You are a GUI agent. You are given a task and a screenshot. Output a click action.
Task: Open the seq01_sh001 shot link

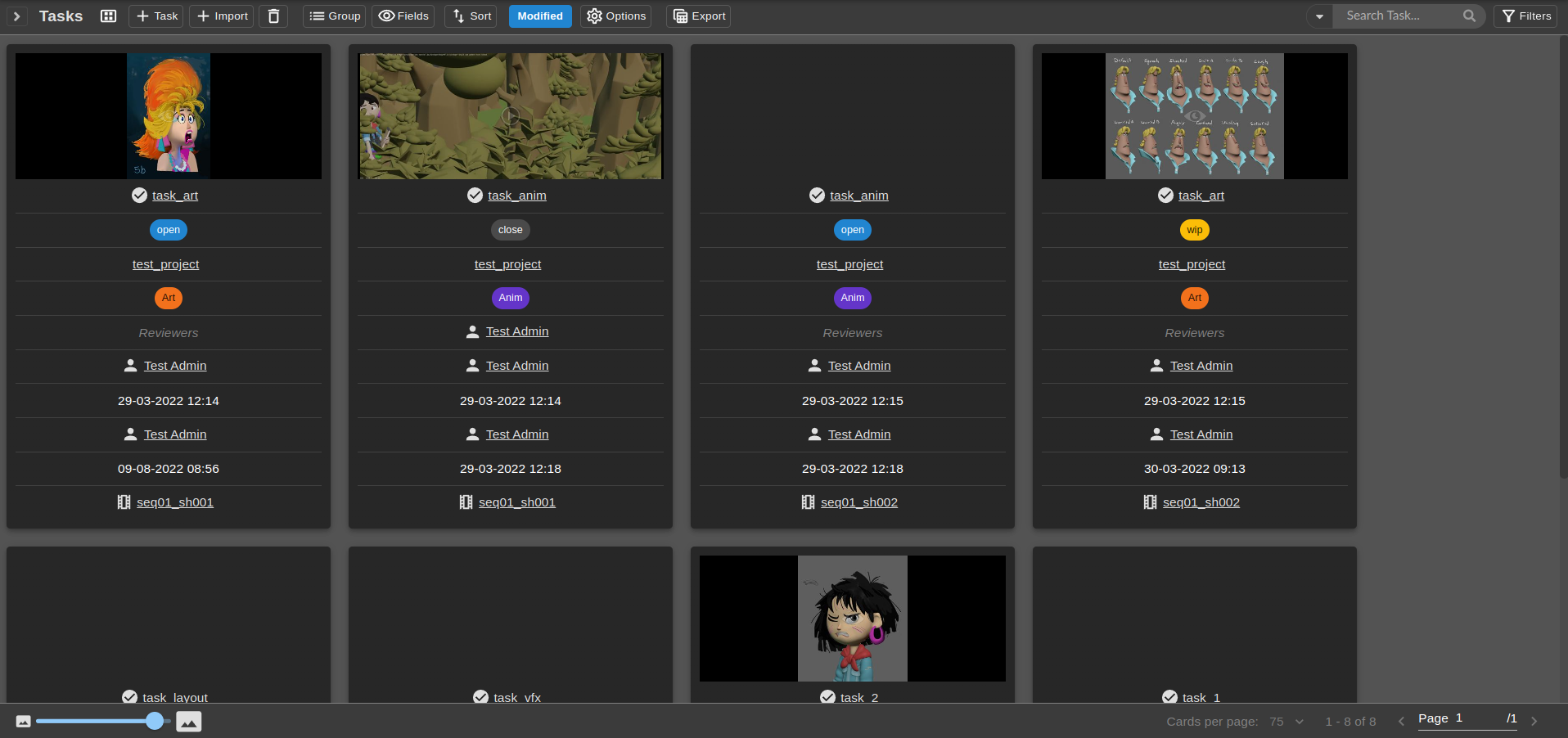[x=174, y=502]
